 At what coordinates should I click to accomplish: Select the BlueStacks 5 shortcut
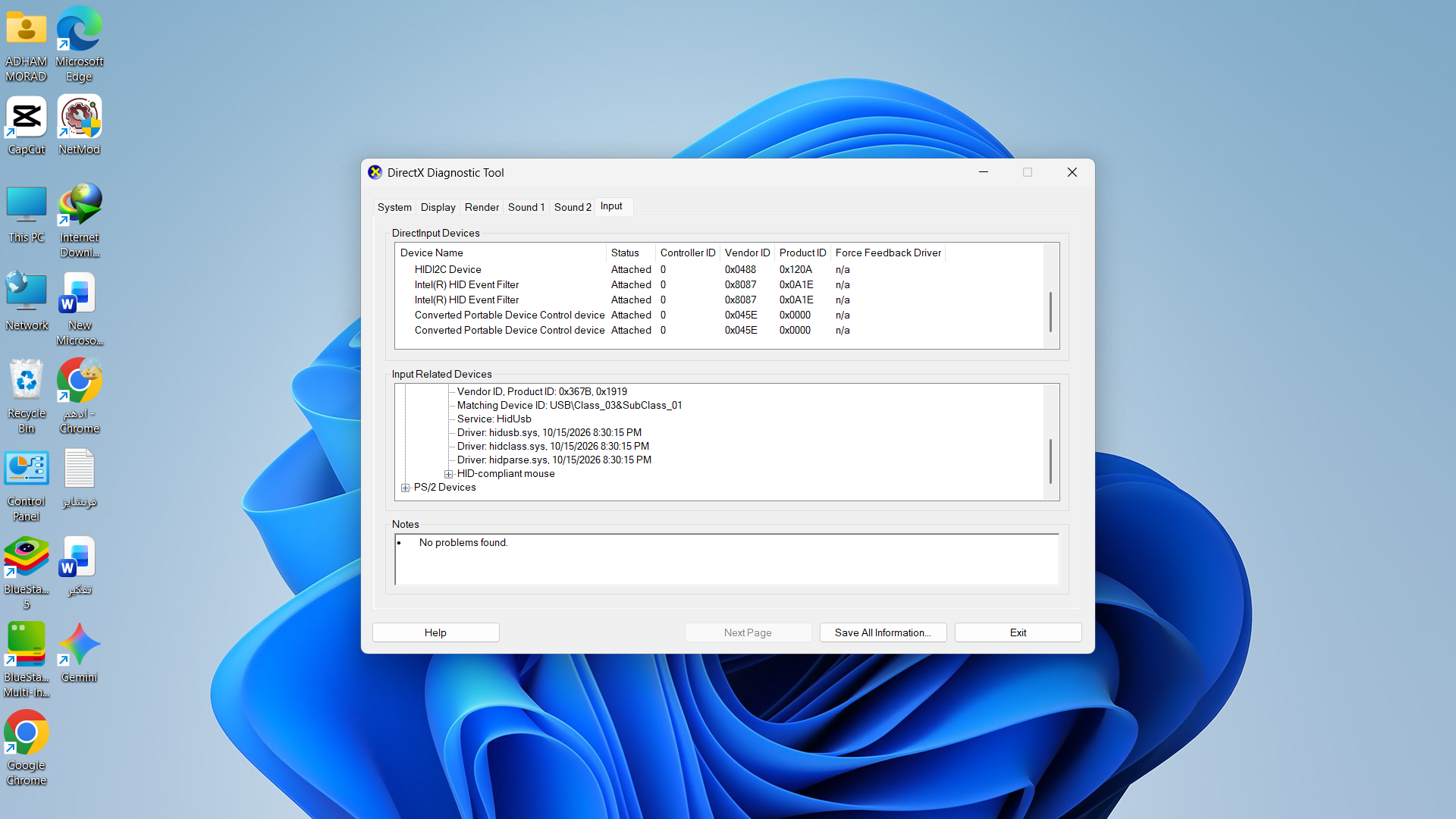tap(27, 572)
